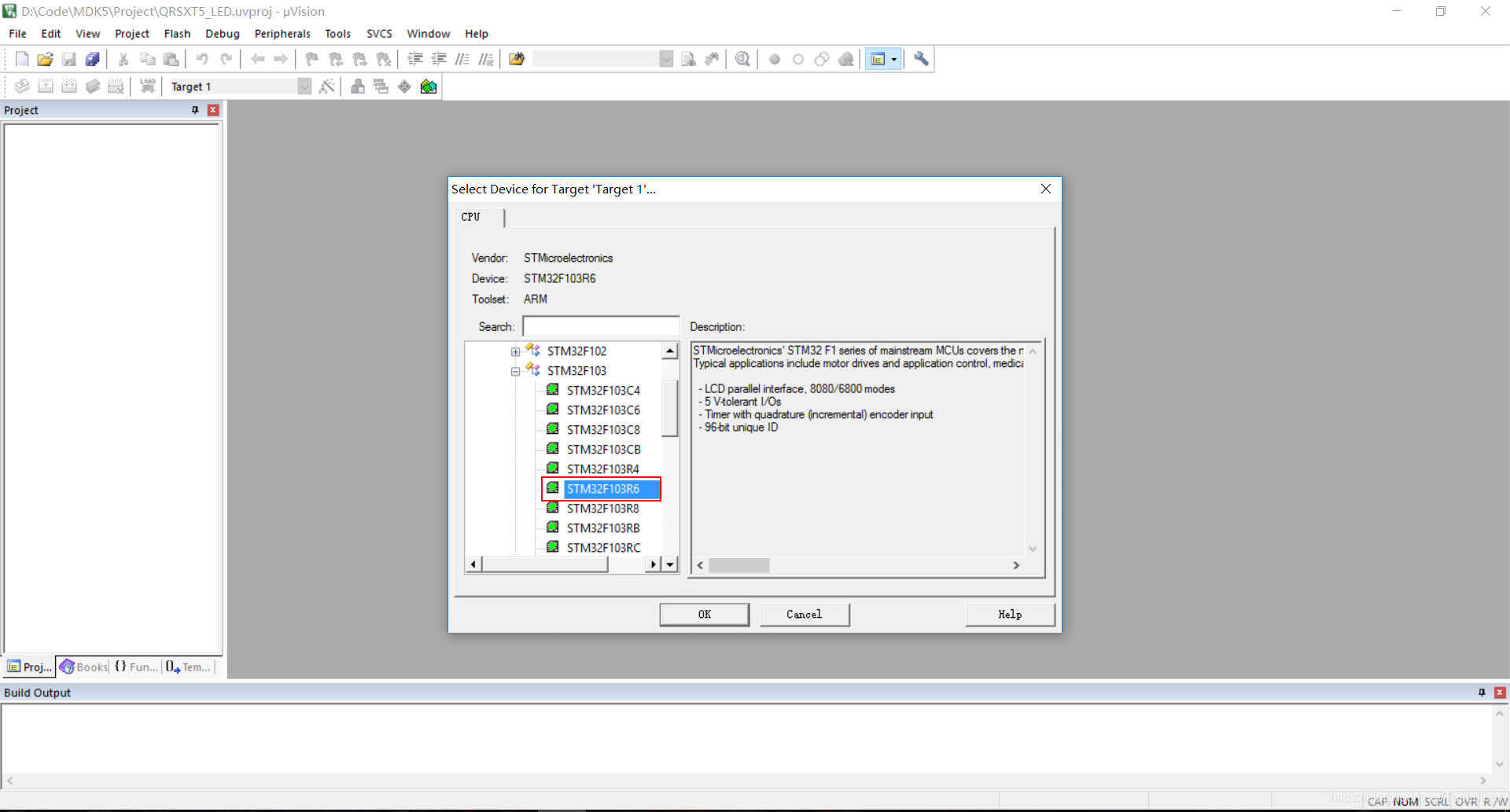Insert a breakpoint with the red dot icon
This screenshot has height=812, width=1510.
(775, 59)
